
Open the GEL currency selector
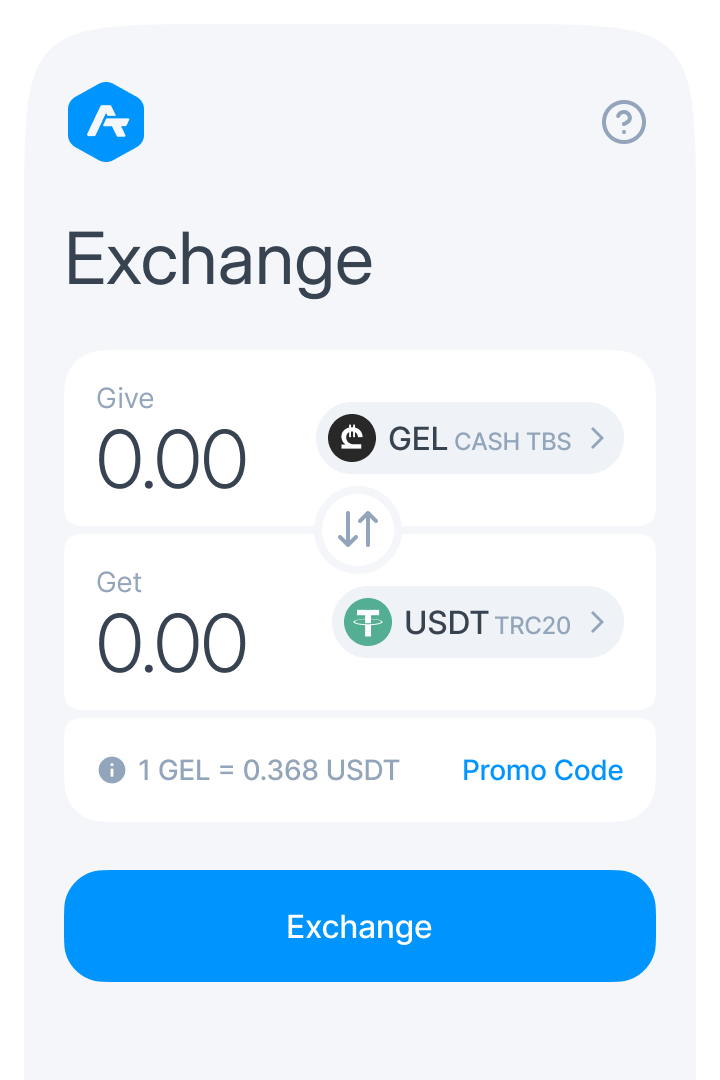470,438
